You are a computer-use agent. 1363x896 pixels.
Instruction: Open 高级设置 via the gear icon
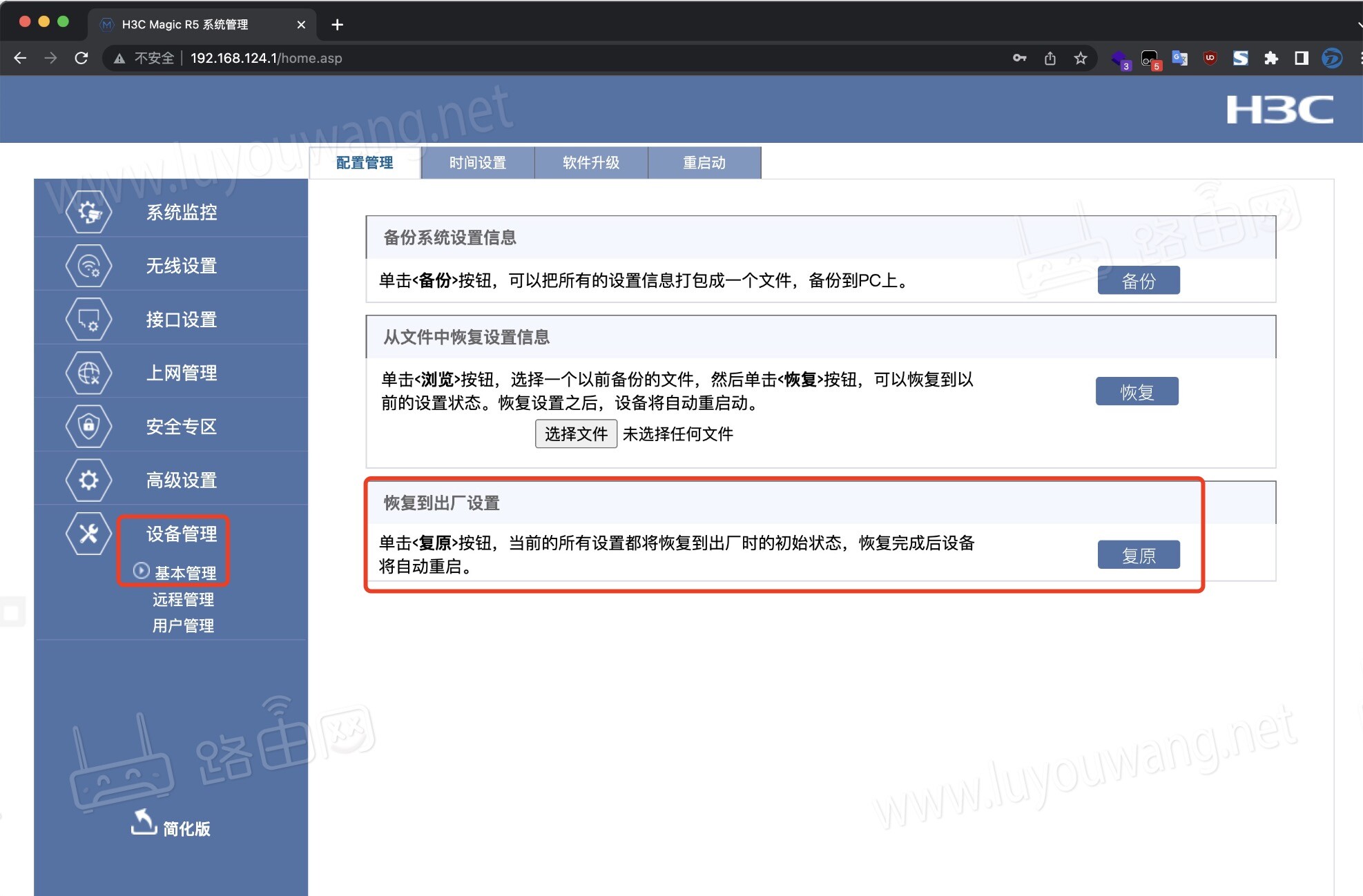(x=88, y=480)
